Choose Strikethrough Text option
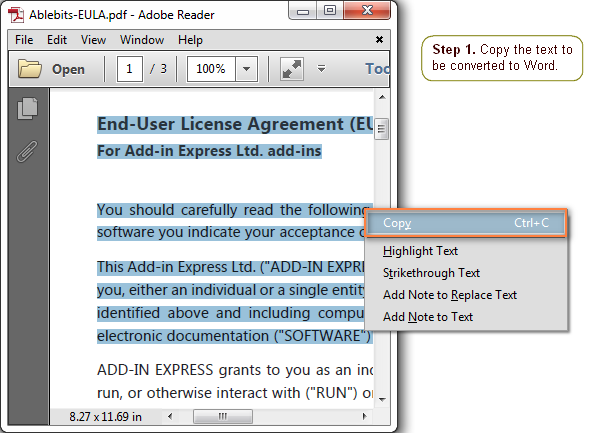 click(x=431, y=273)
